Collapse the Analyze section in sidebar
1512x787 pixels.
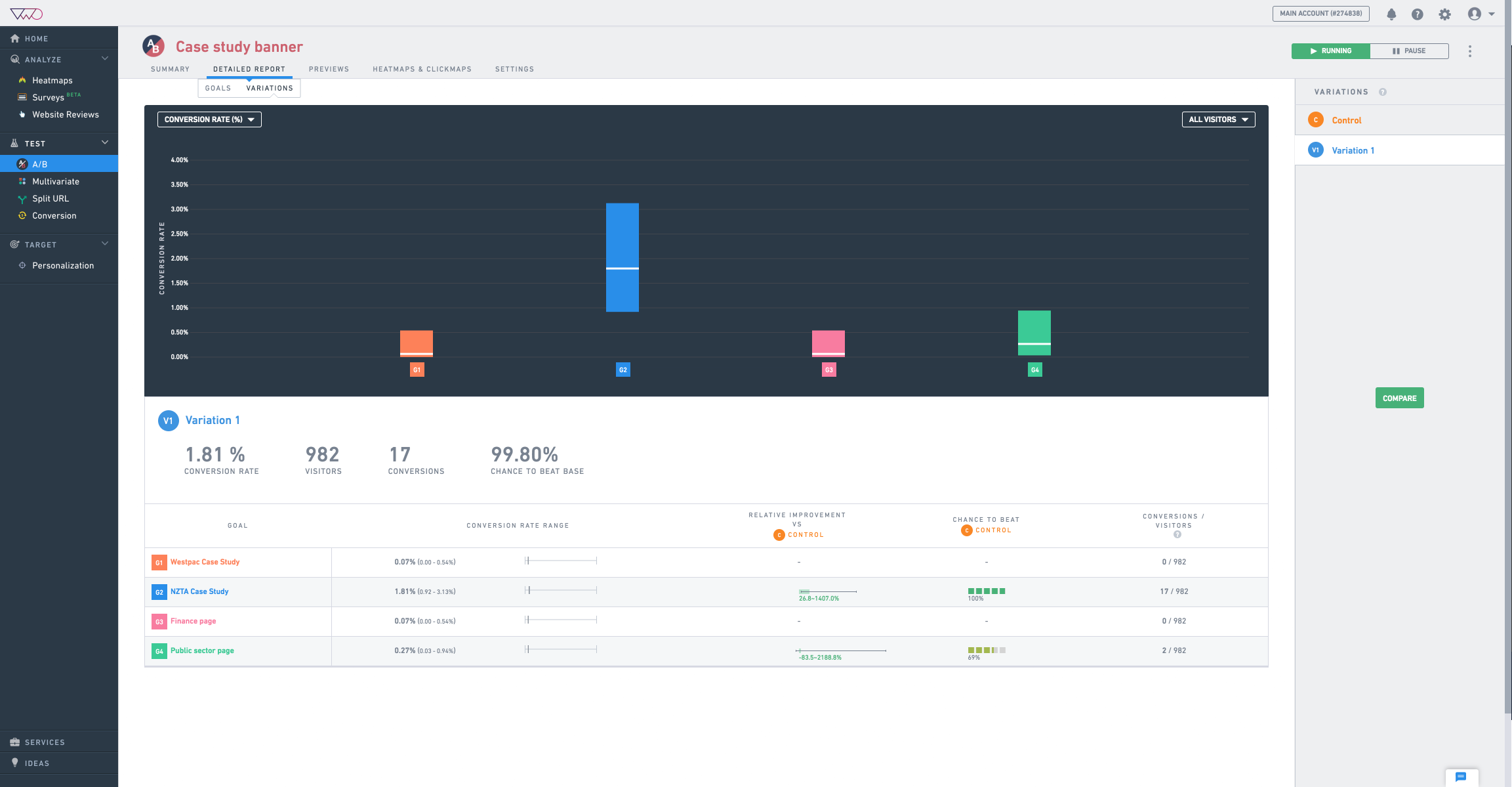[x=105, y=58]
